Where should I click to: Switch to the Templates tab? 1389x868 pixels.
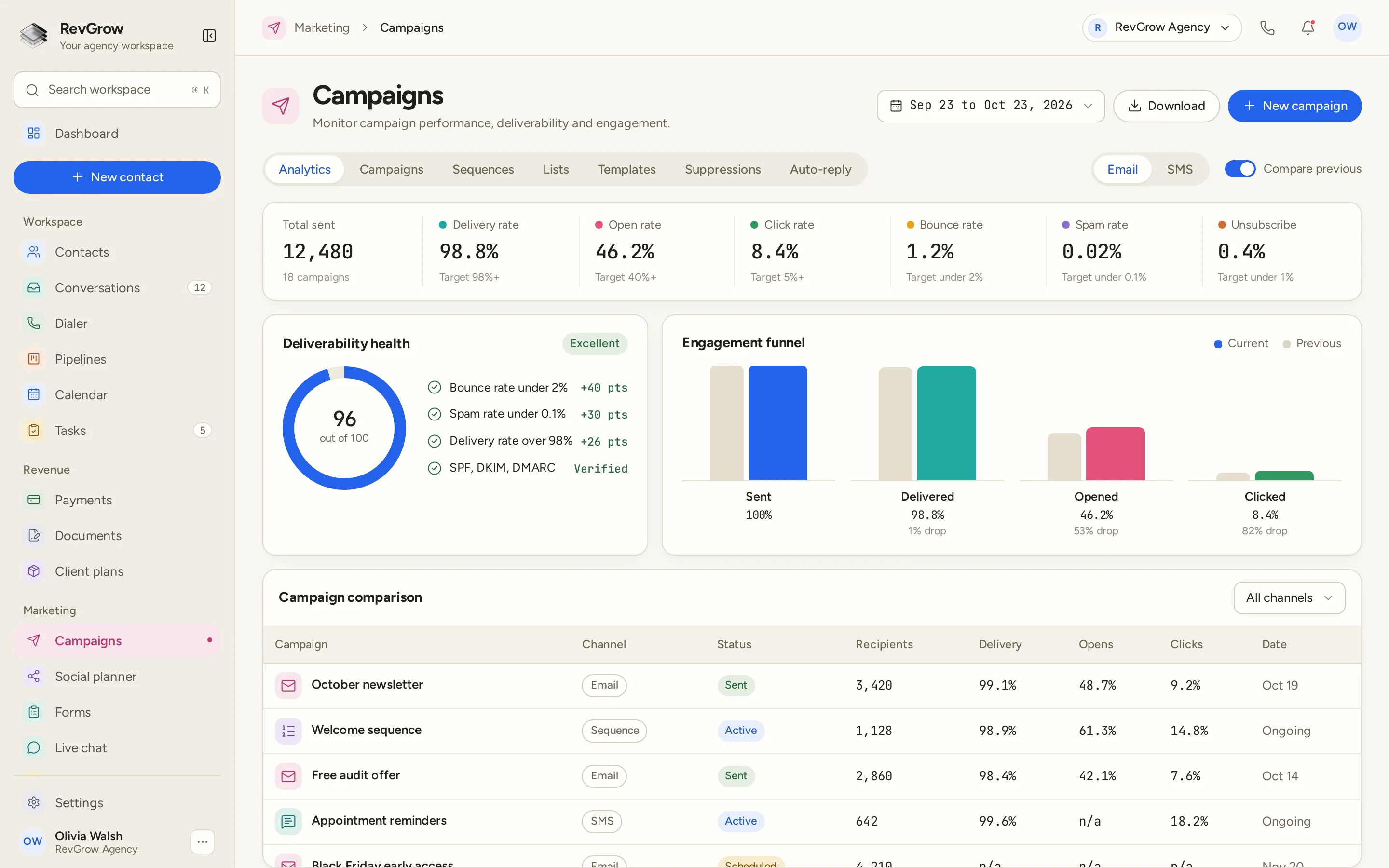click(626, 169)
